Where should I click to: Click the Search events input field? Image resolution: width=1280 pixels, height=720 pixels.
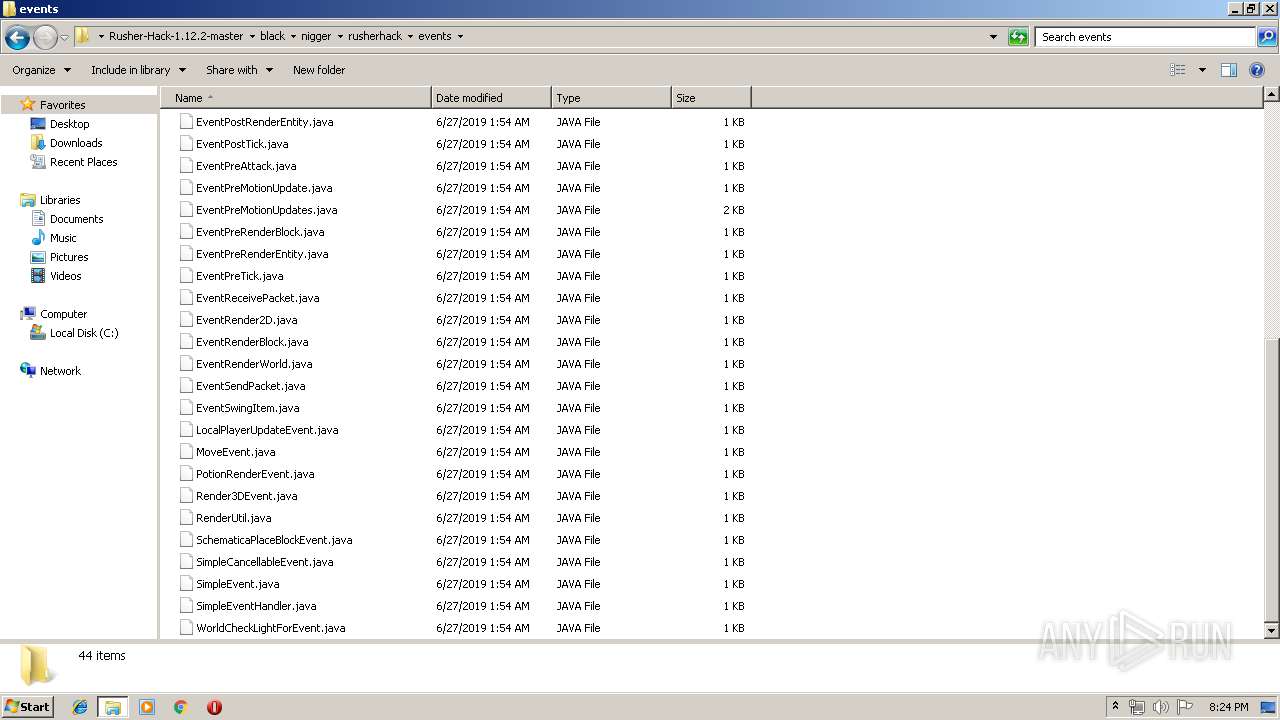tap(1146, 37)
